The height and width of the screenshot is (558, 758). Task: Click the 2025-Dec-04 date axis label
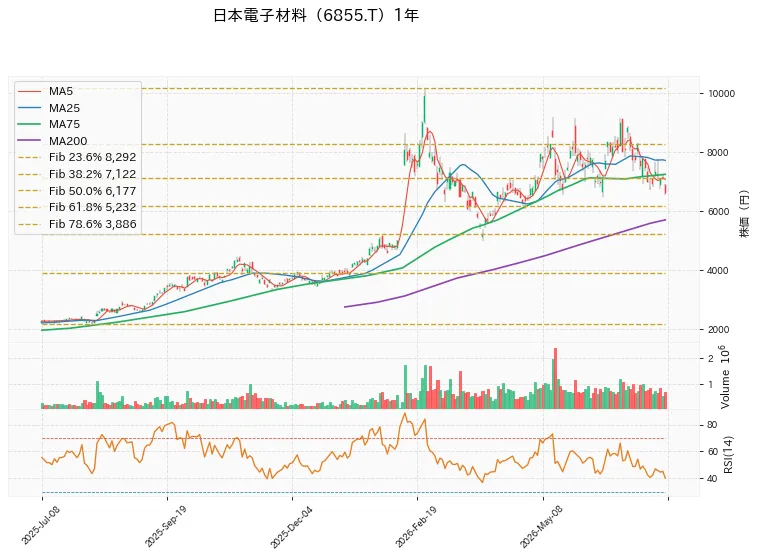[x=291, y=527]
